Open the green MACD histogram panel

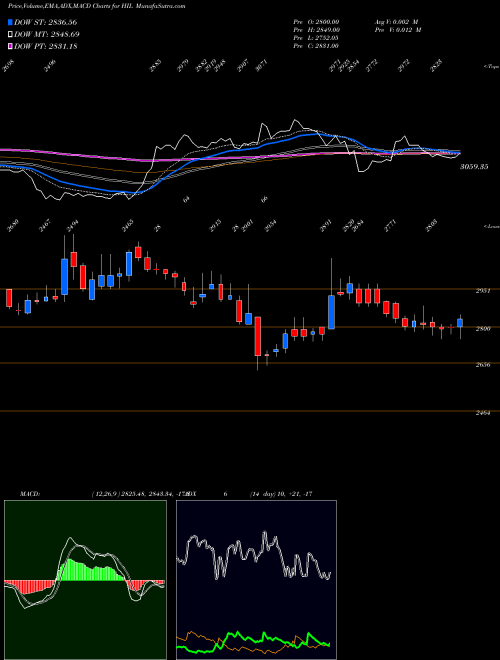click(x=85, y=580)
